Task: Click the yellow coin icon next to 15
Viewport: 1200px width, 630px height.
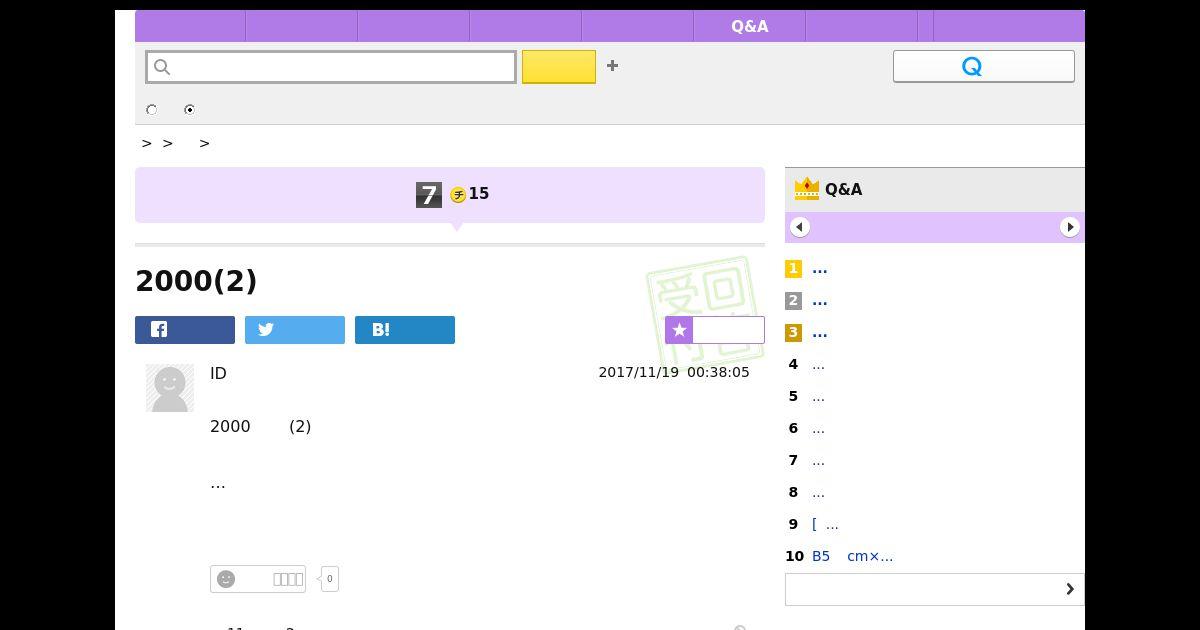Action: [x=458, y=195]
